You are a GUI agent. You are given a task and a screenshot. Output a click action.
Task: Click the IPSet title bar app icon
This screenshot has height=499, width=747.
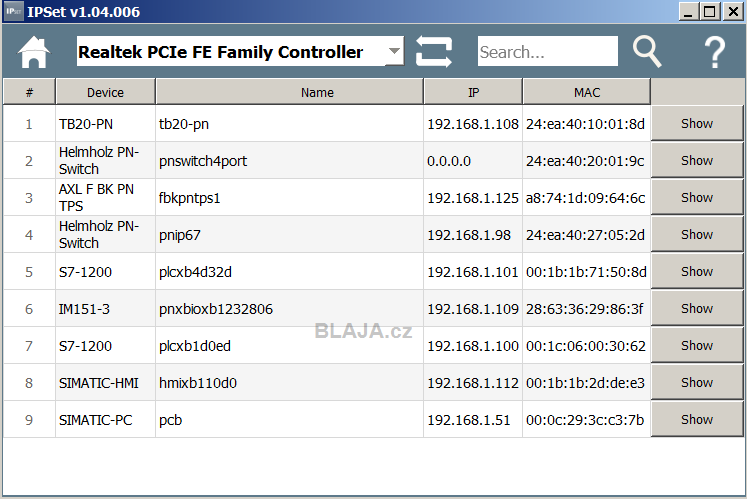pos(14,11)
